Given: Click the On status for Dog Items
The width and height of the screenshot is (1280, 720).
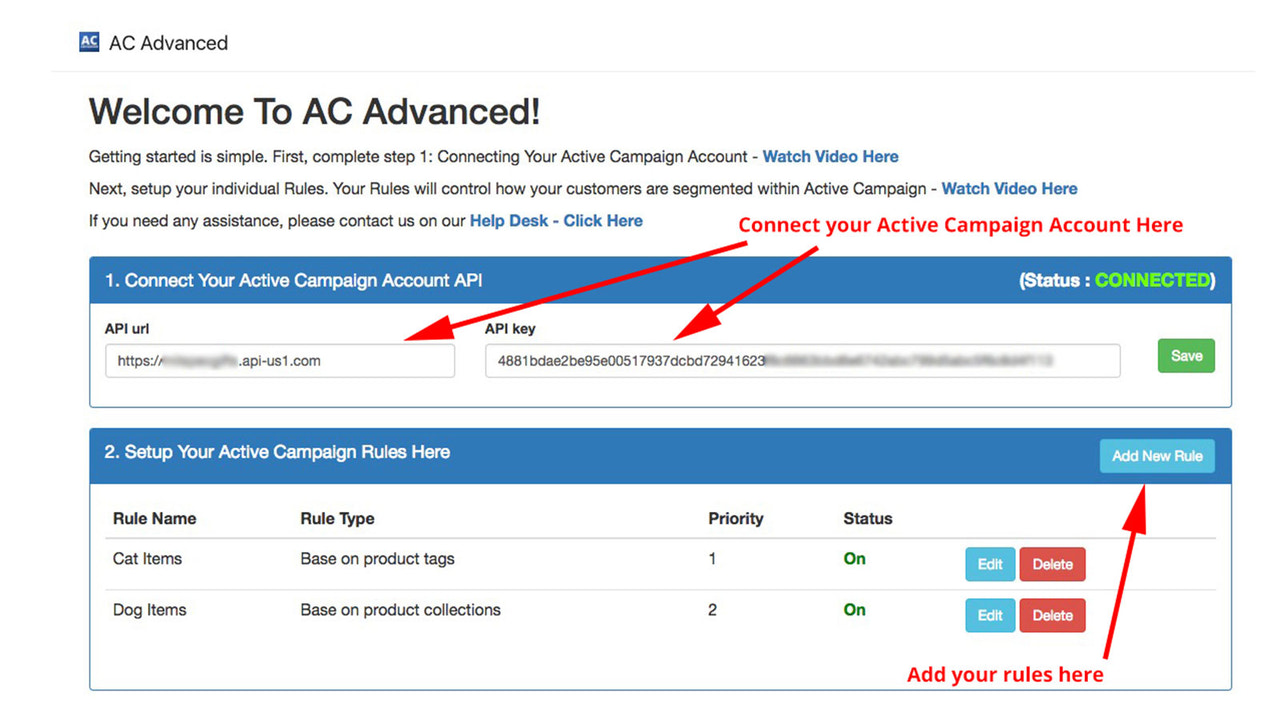Looking at the screenshot, I should pyautogui.click(x=854, y=610).
